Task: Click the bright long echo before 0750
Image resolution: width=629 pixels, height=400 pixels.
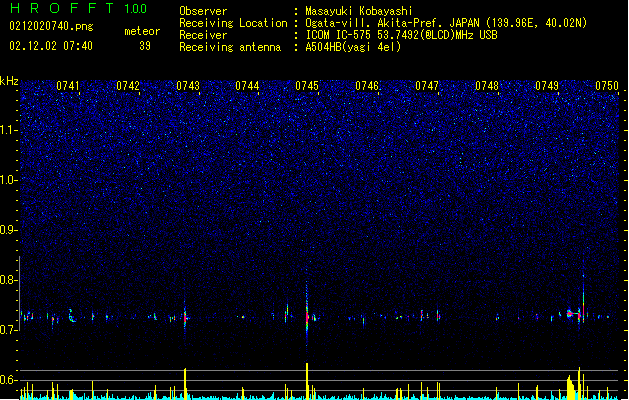Action: (x=574, y=314)
